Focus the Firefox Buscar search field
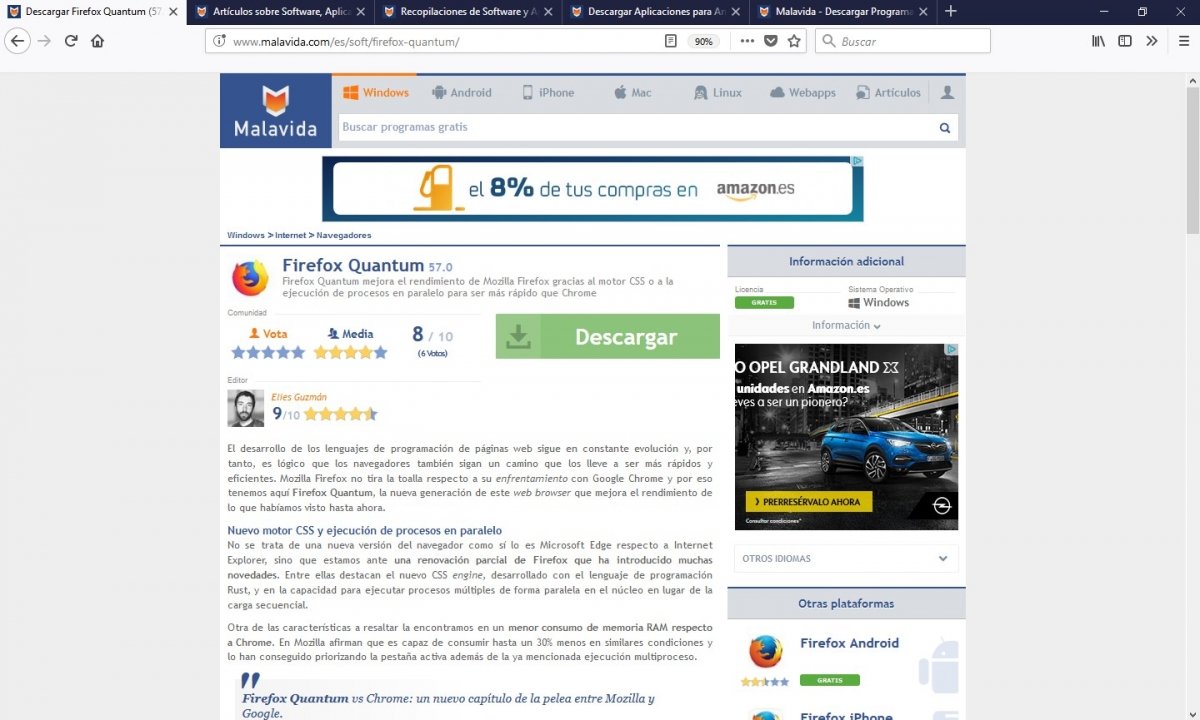This screenshot has height=720, width=1200. tap(902, 41)
